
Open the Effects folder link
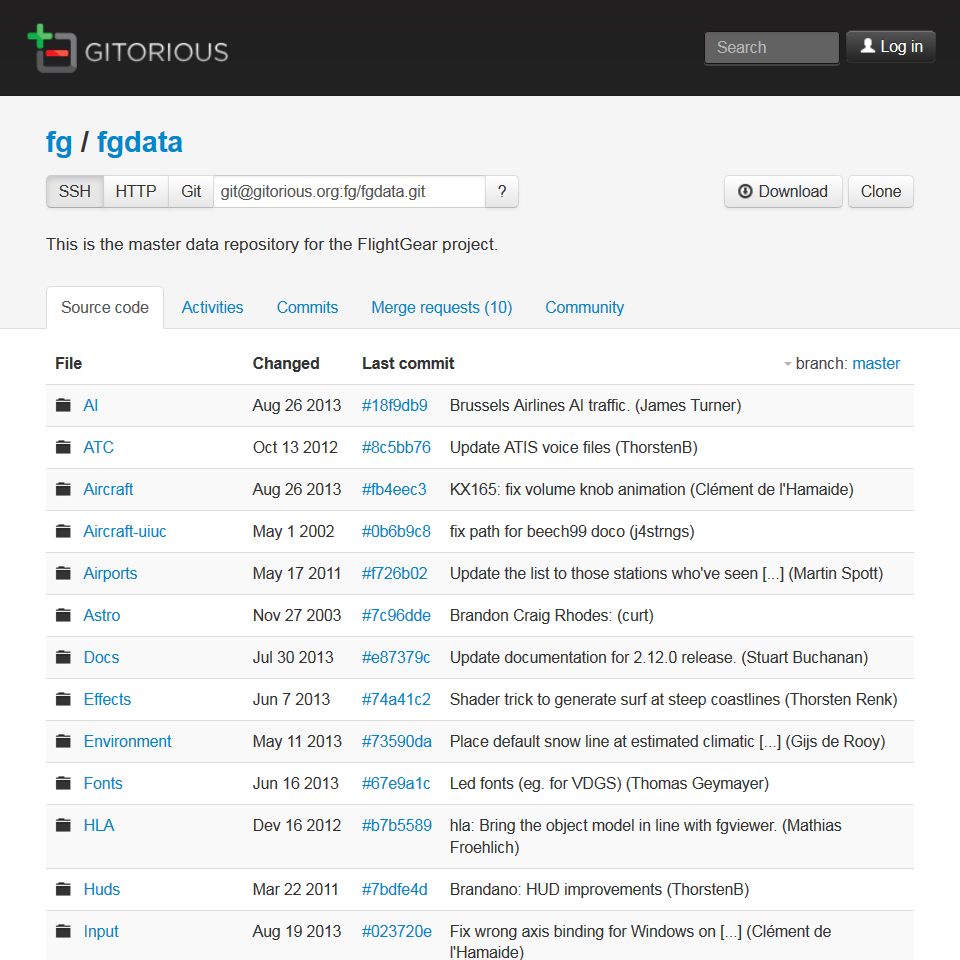pyautogui.click(x=107, y=699)
